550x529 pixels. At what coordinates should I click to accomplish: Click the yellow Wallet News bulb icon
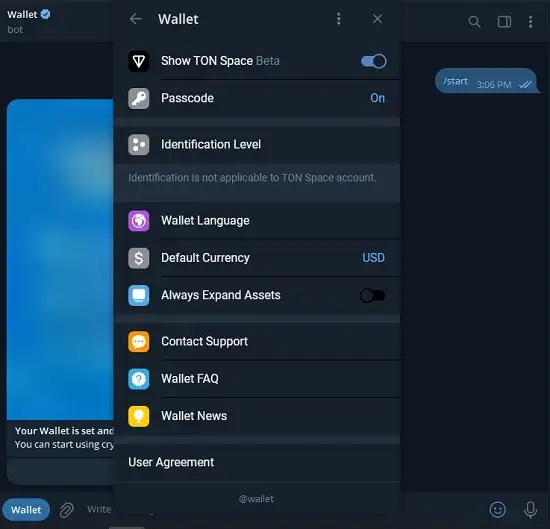point(139,416)
